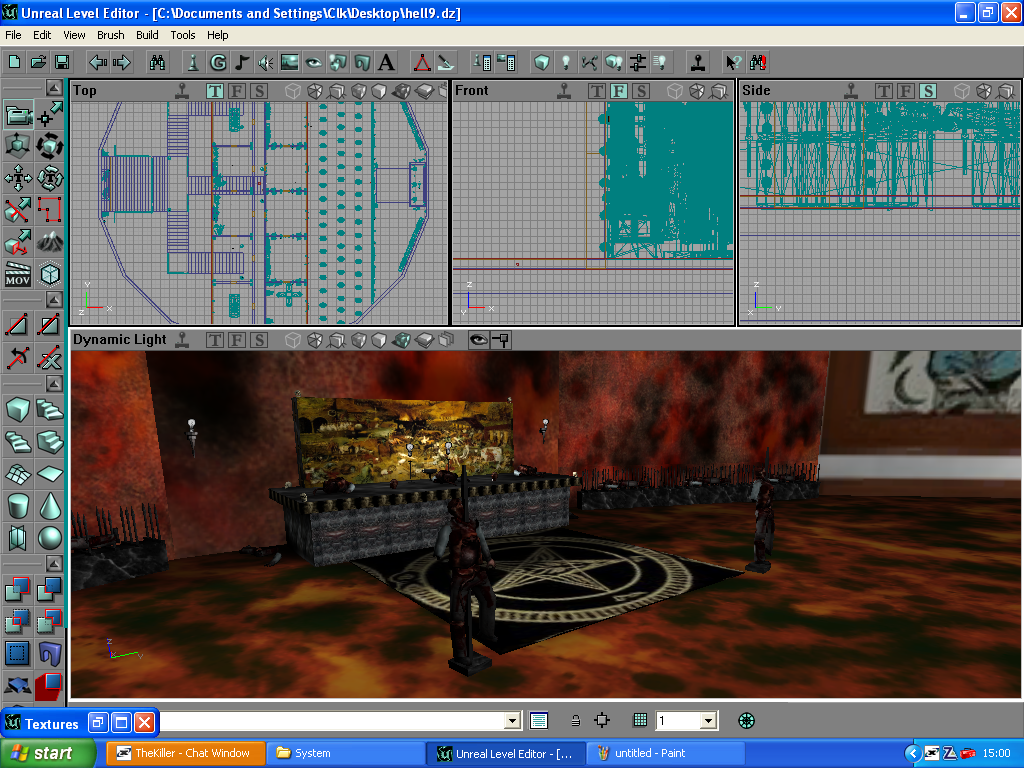This screenshot has height=768, width=1024.
Task: Open the Build menu
Action: (x=147, y=35)
